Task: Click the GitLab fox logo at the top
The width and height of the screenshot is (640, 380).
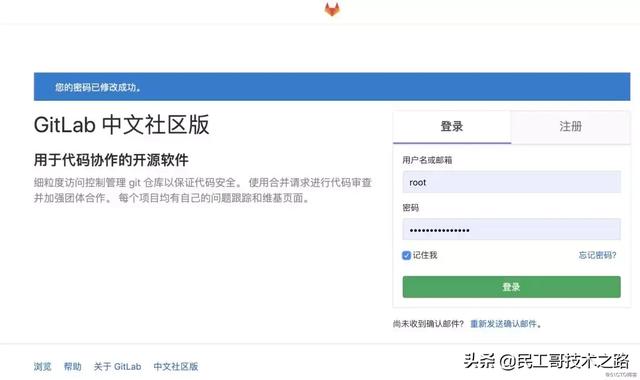Action: coord(332,9)
